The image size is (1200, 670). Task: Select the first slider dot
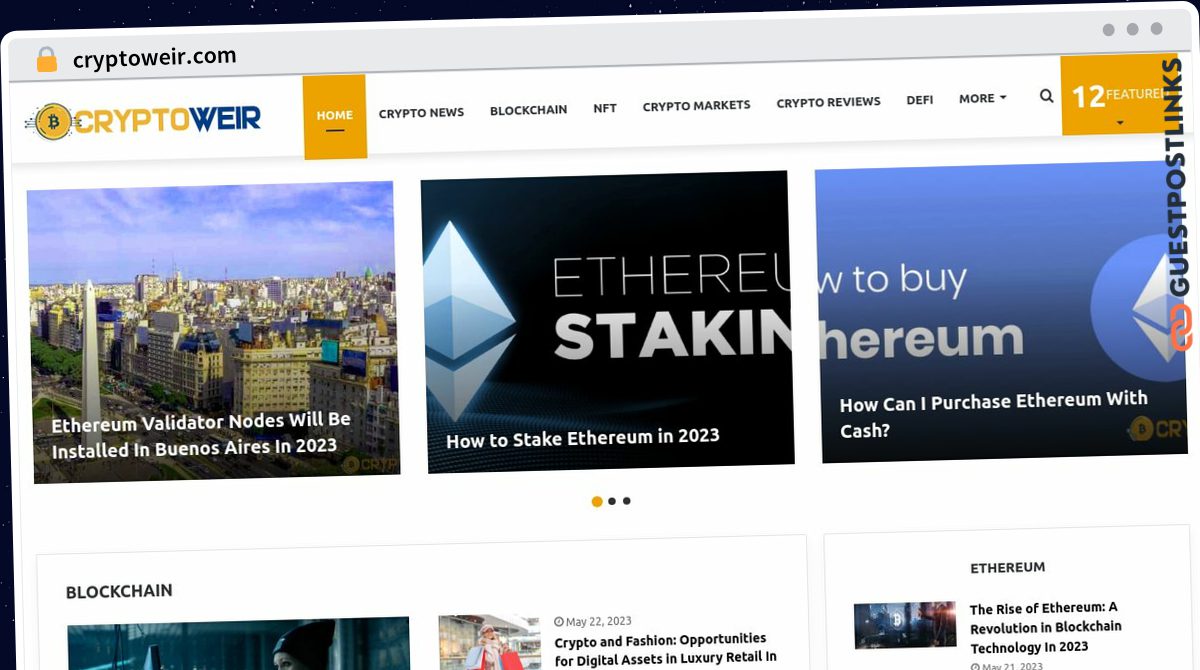(x=597, y=501)
